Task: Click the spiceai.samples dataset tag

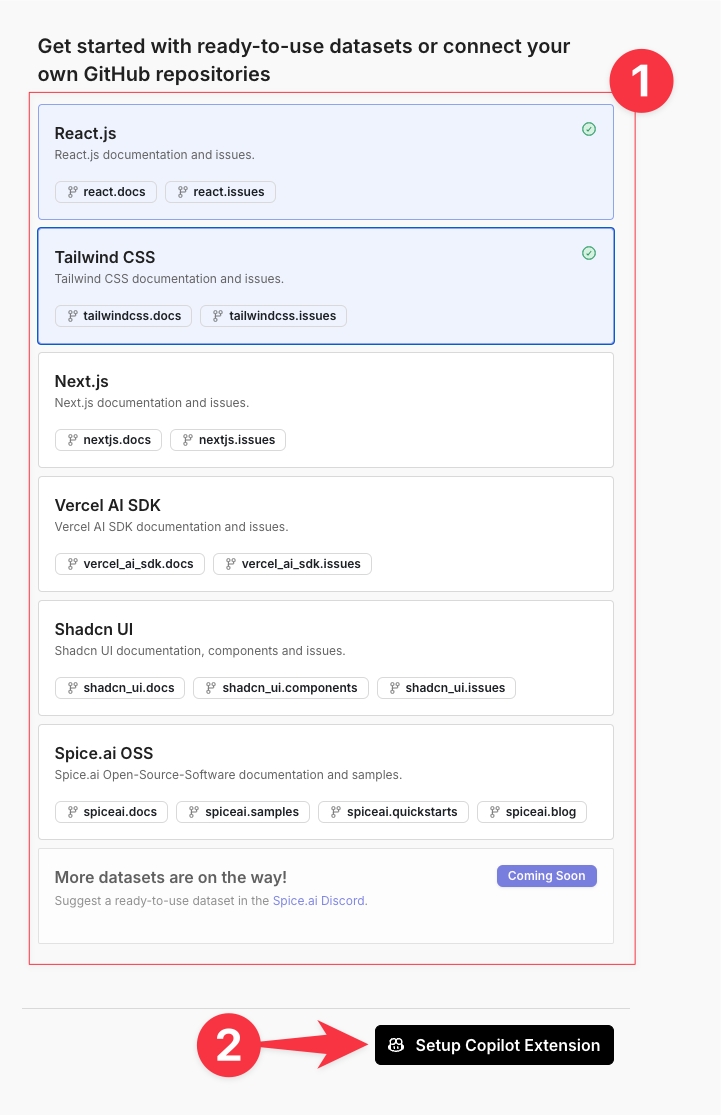Action: (x=243, y=812)
